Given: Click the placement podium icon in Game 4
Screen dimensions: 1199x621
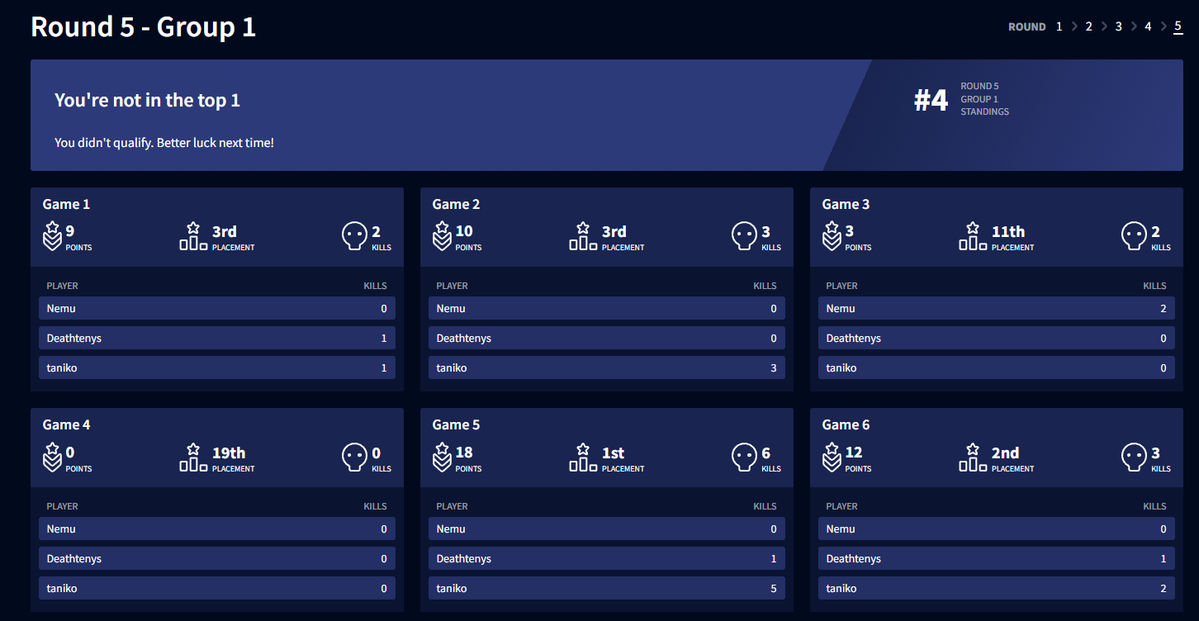Looking at the screenshot, I should (x=193, y=457).
